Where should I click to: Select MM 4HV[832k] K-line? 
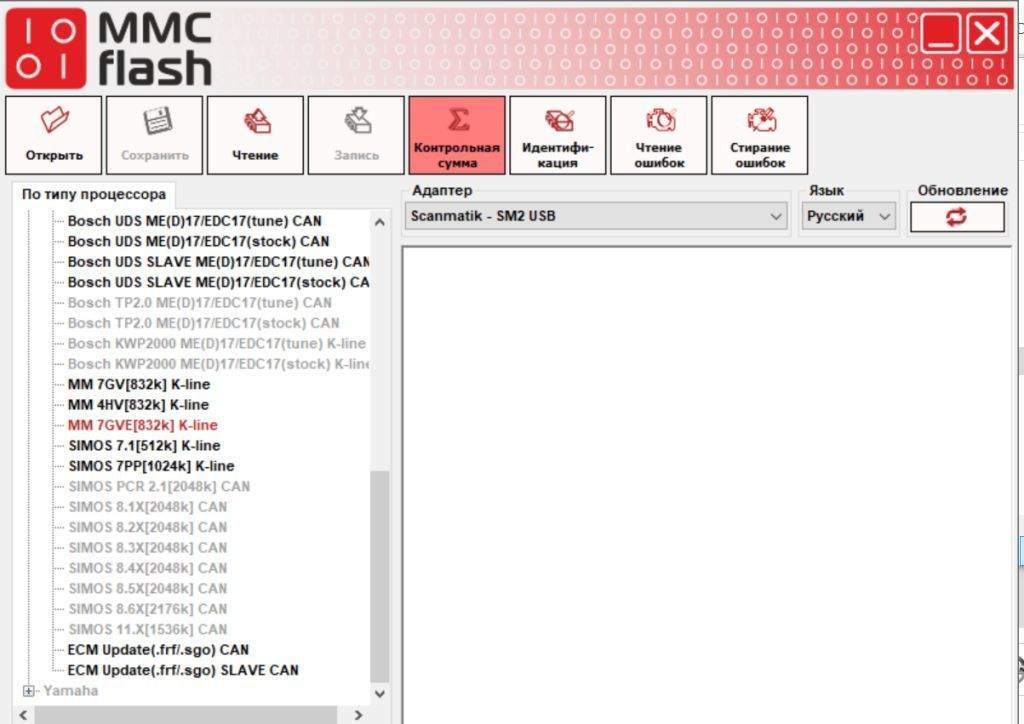point(138,405)
